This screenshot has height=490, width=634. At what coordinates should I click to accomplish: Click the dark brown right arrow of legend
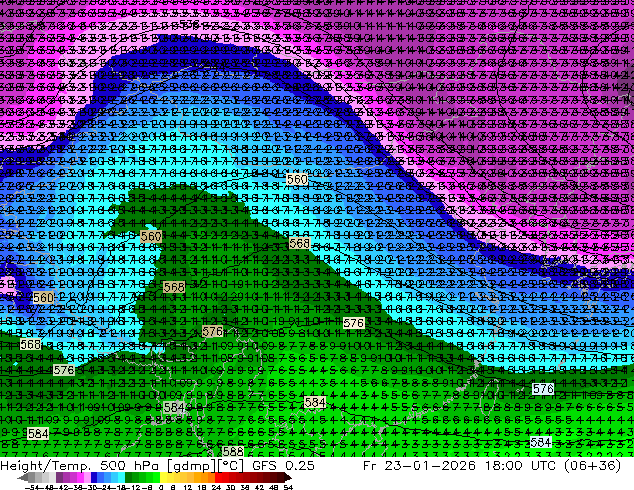[288, 478]
